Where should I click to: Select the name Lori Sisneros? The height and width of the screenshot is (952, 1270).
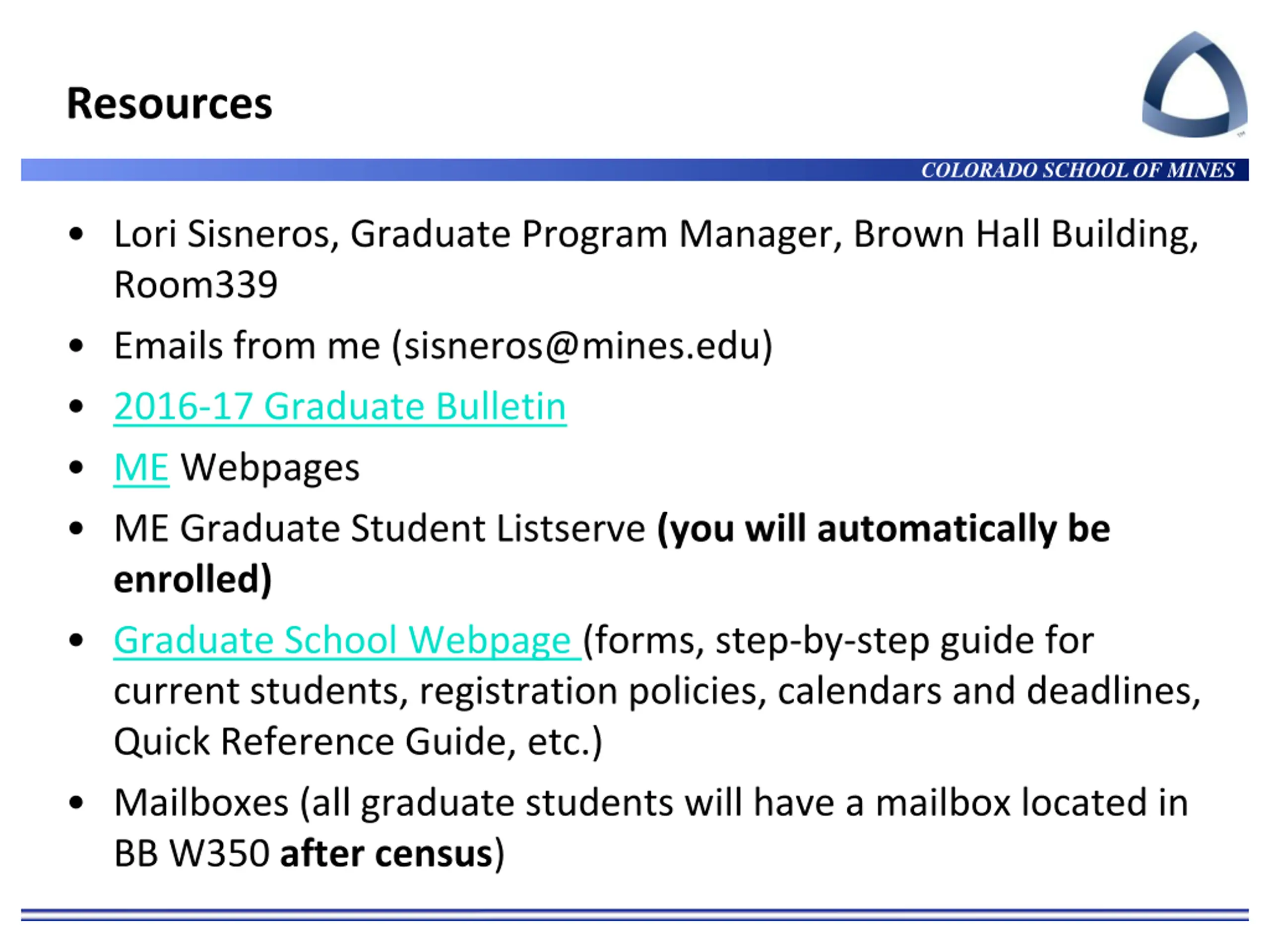222,234
